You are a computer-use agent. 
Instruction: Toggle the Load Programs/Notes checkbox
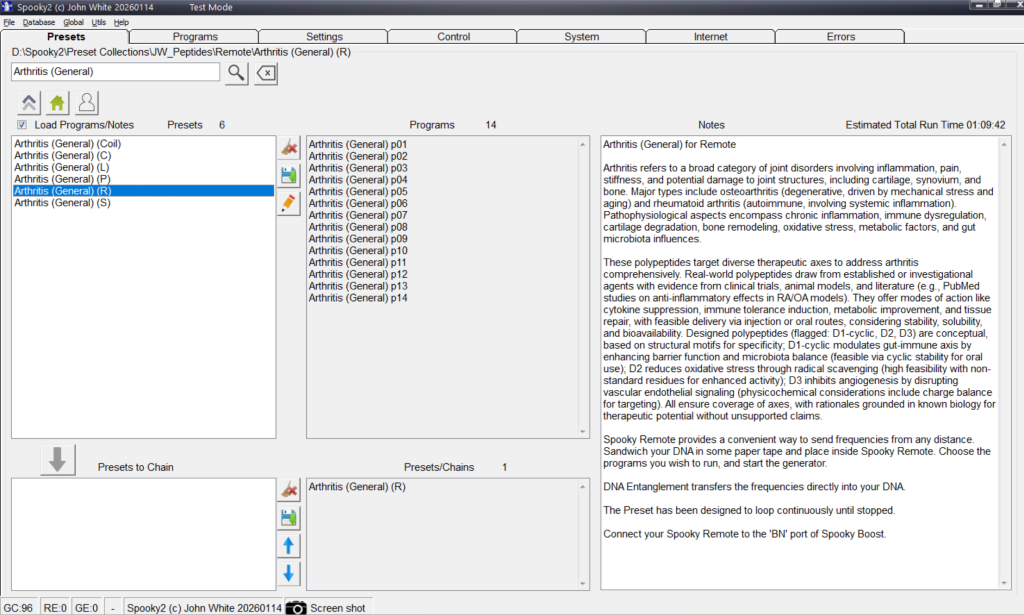[x=22, y=125]
